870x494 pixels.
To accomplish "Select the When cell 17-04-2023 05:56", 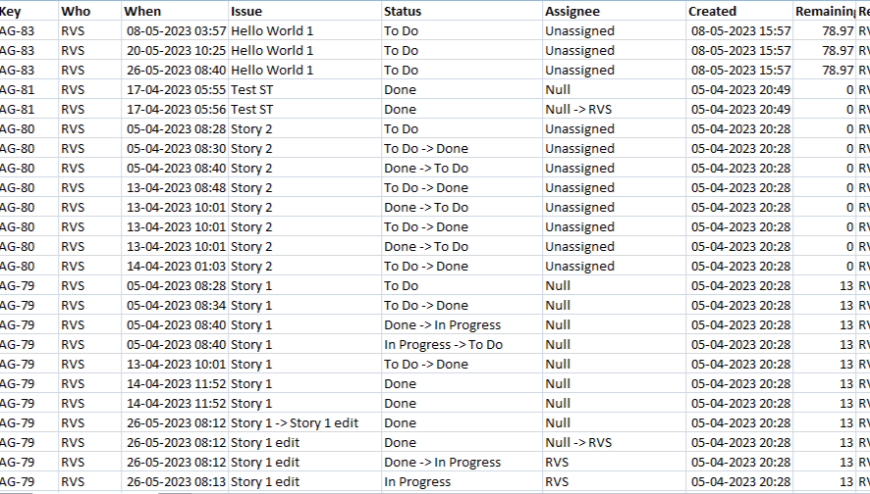I will tap(176, 110).
